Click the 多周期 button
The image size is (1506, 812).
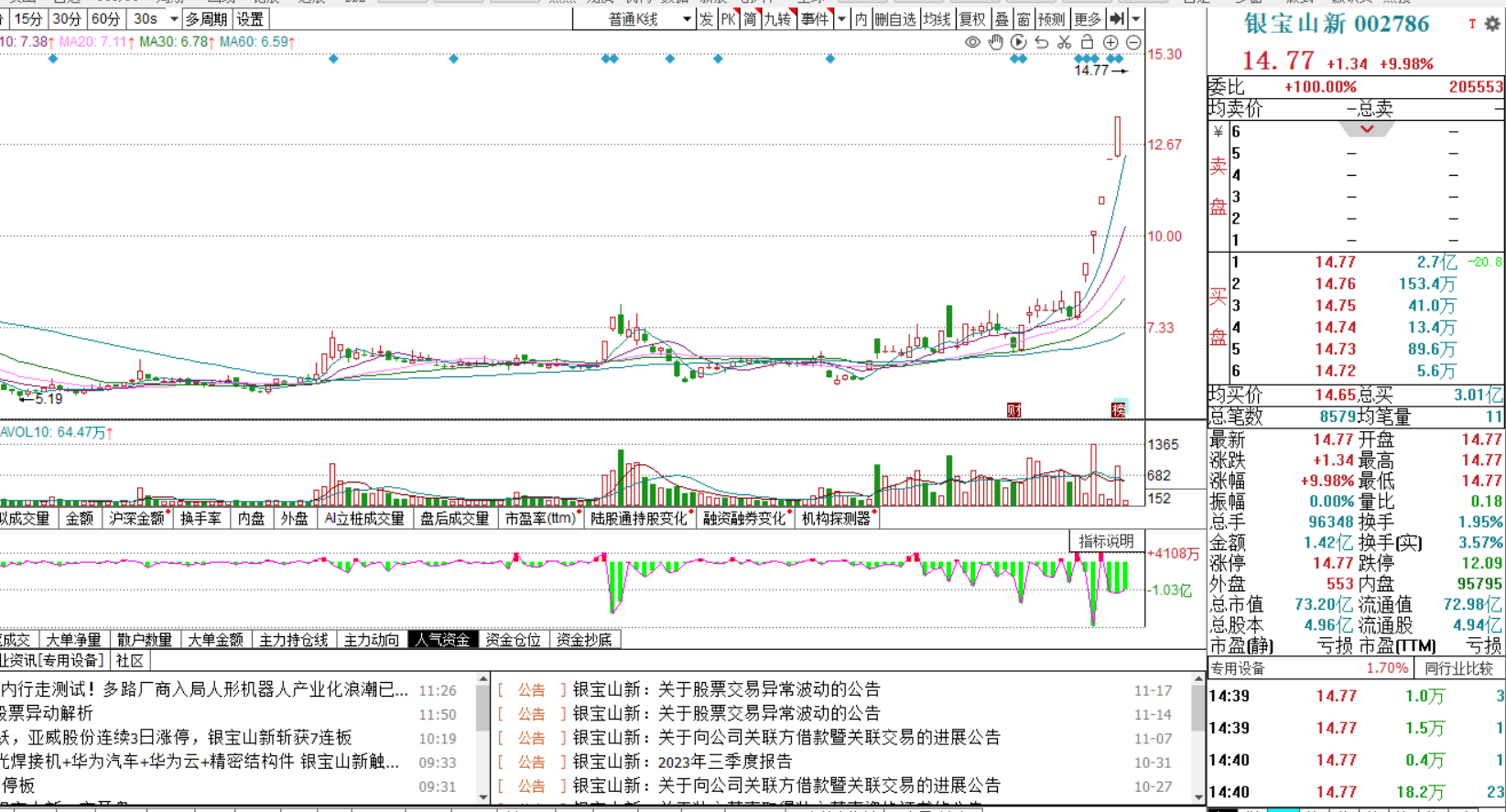click(206, 18)
